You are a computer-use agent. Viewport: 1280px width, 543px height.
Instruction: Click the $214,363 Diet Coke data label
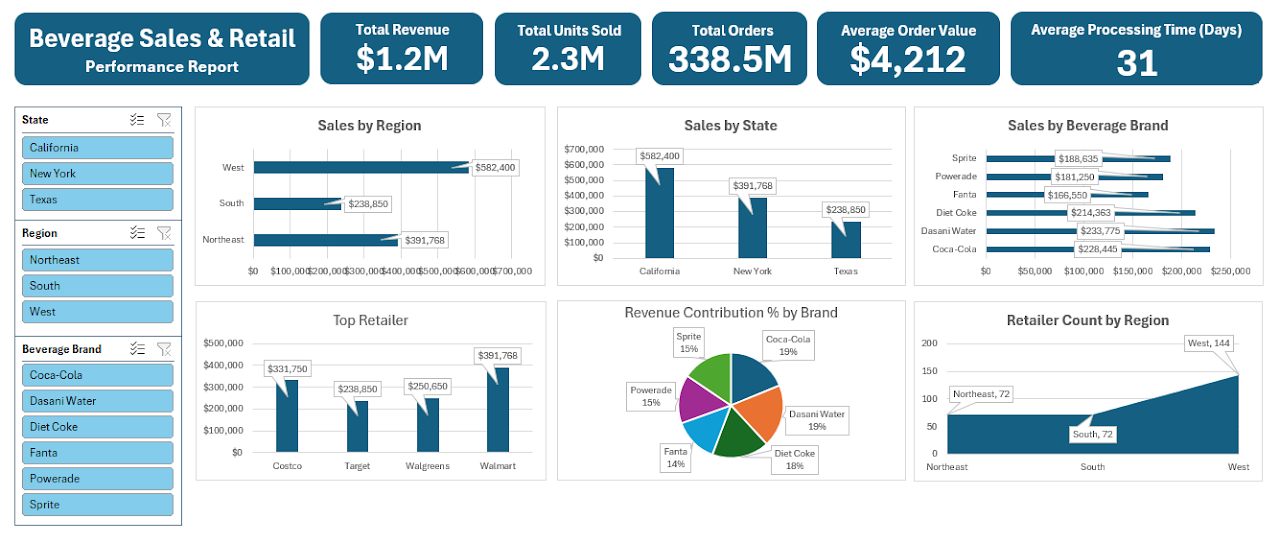pyautogui.click(x=1092, y=212)
